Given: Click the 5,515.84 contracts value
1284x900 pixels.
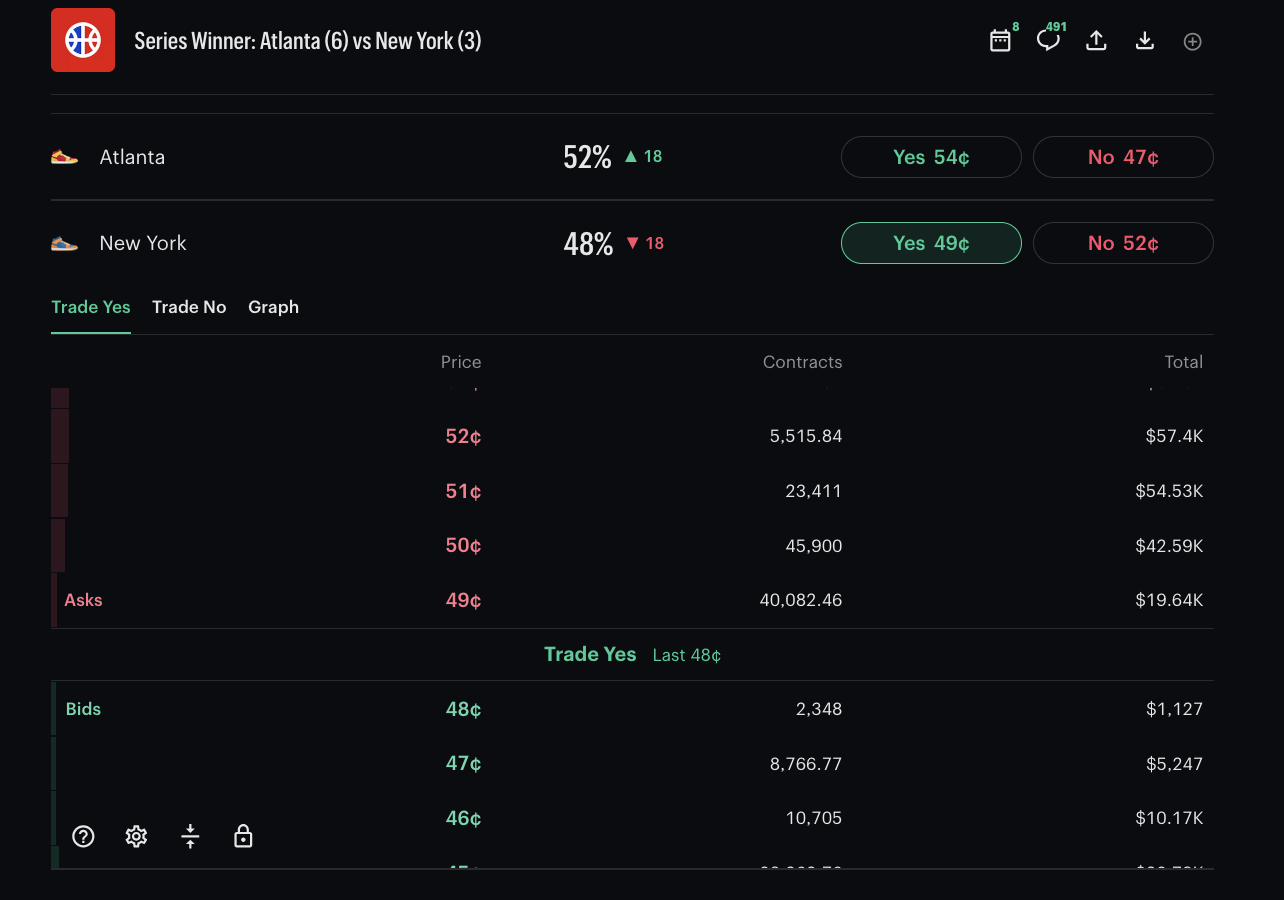Looking at the screenshot, I should coord(806,436).
